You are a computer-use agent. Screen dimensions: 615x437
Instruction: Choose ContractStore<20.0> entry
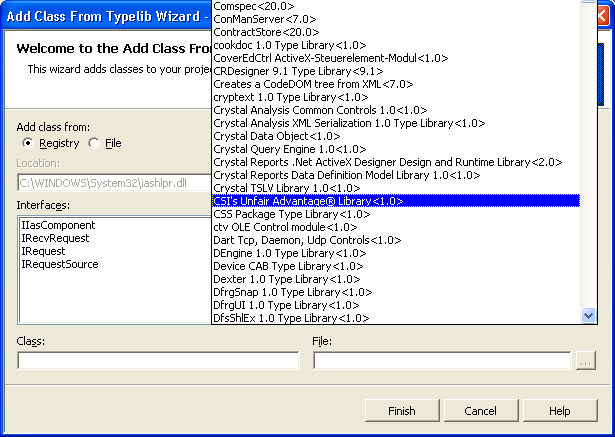click(x=396, y=32)
